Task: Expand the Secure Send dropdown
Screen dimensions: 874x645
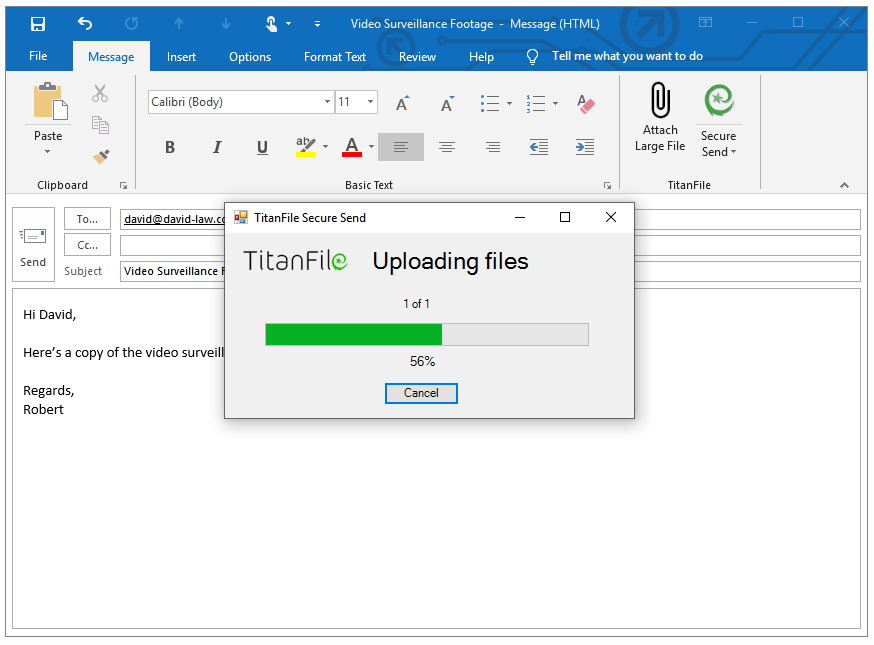Action: (x=732, y=151)
